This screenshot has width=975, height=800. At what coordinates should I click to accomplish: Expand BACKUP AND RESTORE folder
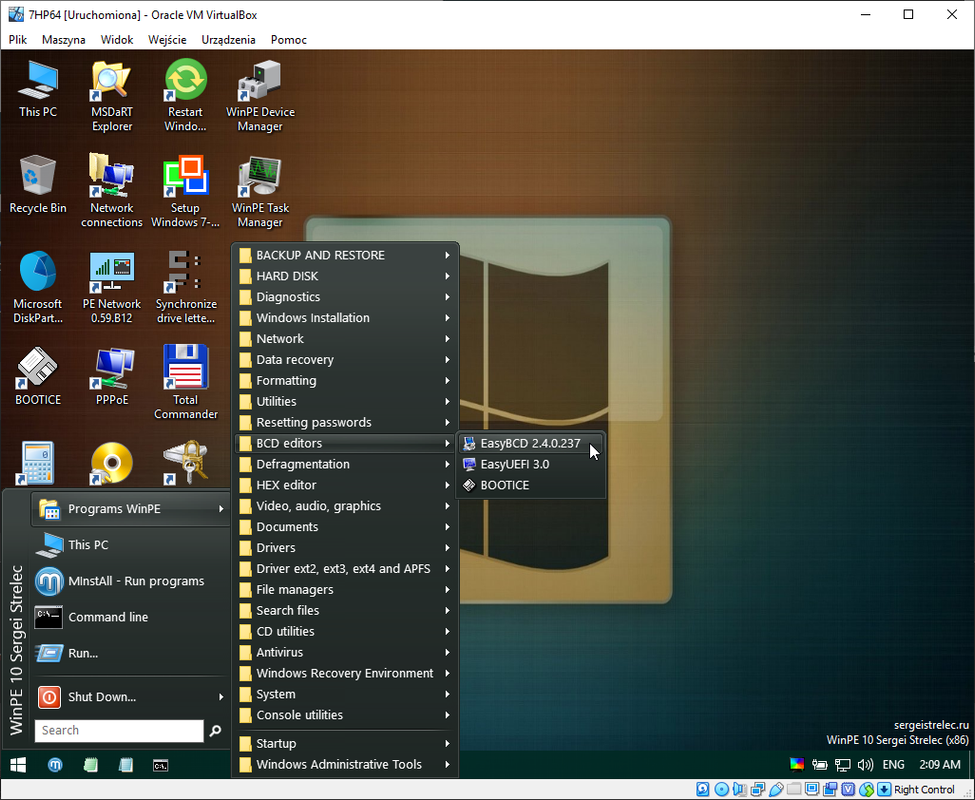[x=345, y=255]
